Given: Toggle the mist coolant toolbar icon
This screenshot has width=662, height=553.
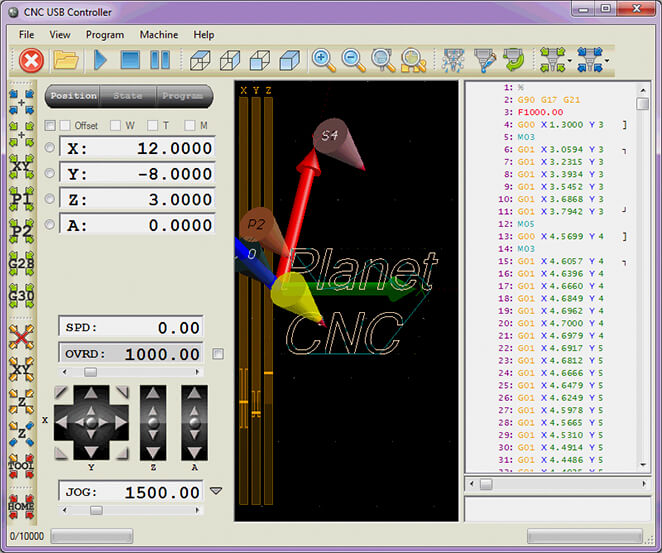Looking at the screenshot, I should tap(453, 60).
